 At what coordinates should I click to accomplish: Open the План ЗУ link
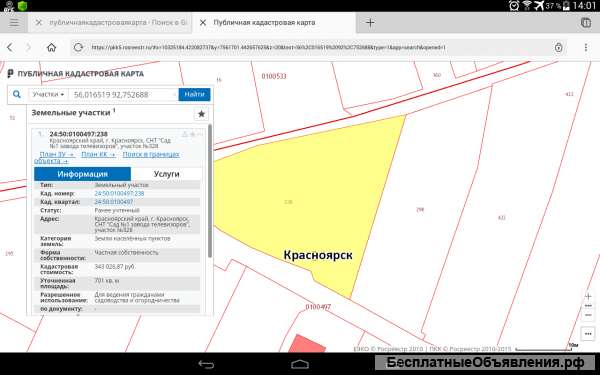click(57, 154)
